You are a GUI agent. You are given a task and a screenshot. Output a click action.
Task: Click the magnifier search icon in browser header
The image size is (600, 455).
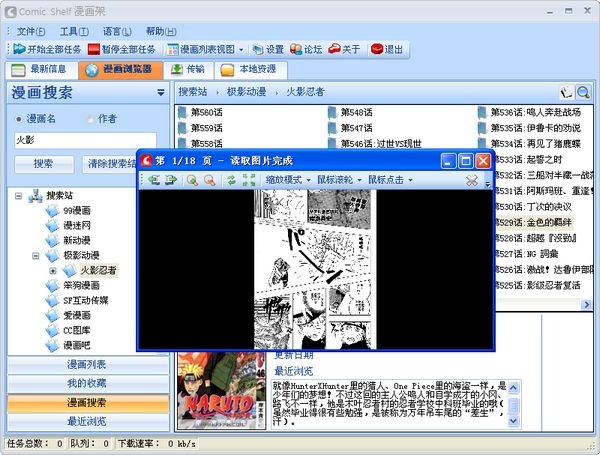583,92
